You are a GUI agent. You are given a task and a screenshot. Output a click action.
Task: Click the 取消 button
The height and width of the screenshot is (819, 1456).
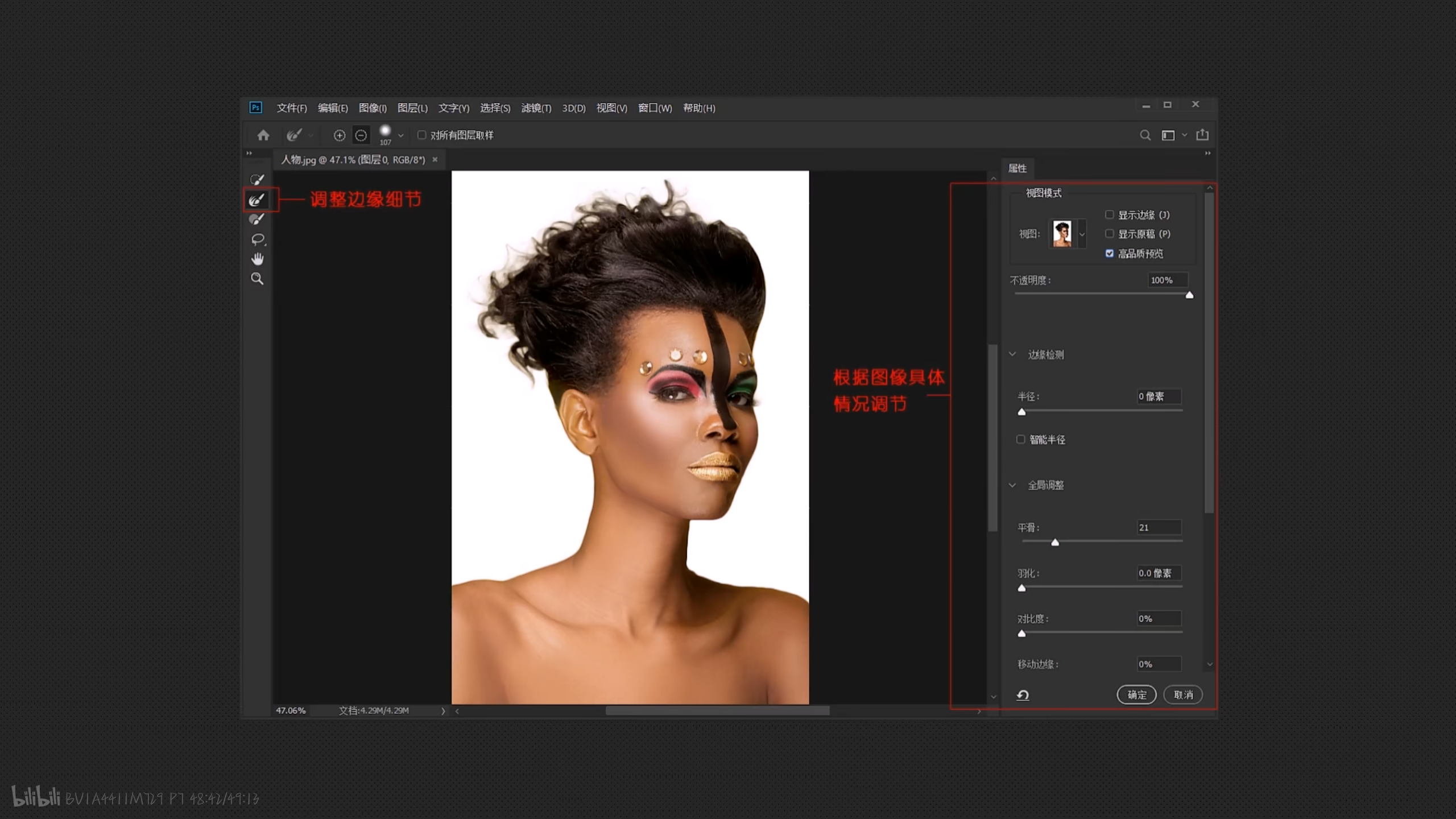pos(1183,695)
